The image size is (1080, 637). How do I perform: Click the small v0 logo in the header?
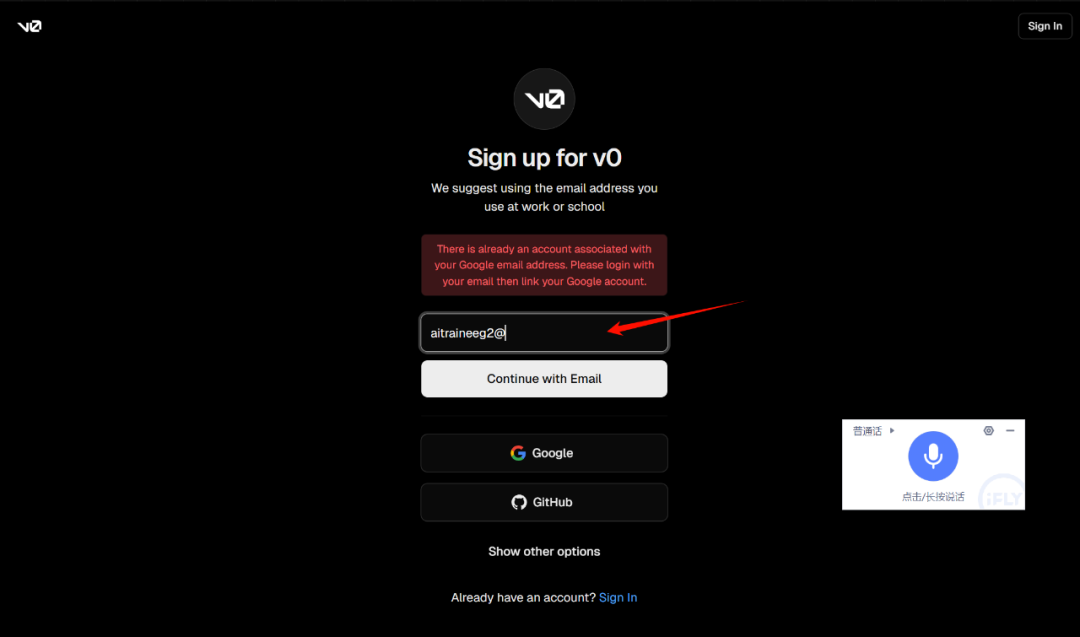pos(30,26)
